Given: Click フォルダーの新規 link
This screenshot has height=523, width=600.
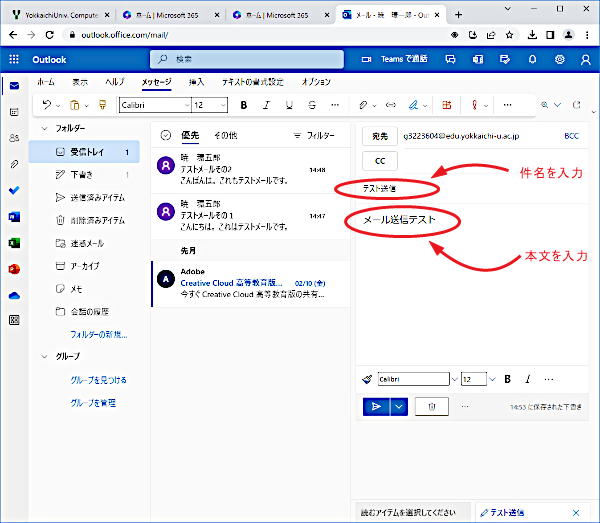Looking at the screenshot, I should tap(99, 334).
